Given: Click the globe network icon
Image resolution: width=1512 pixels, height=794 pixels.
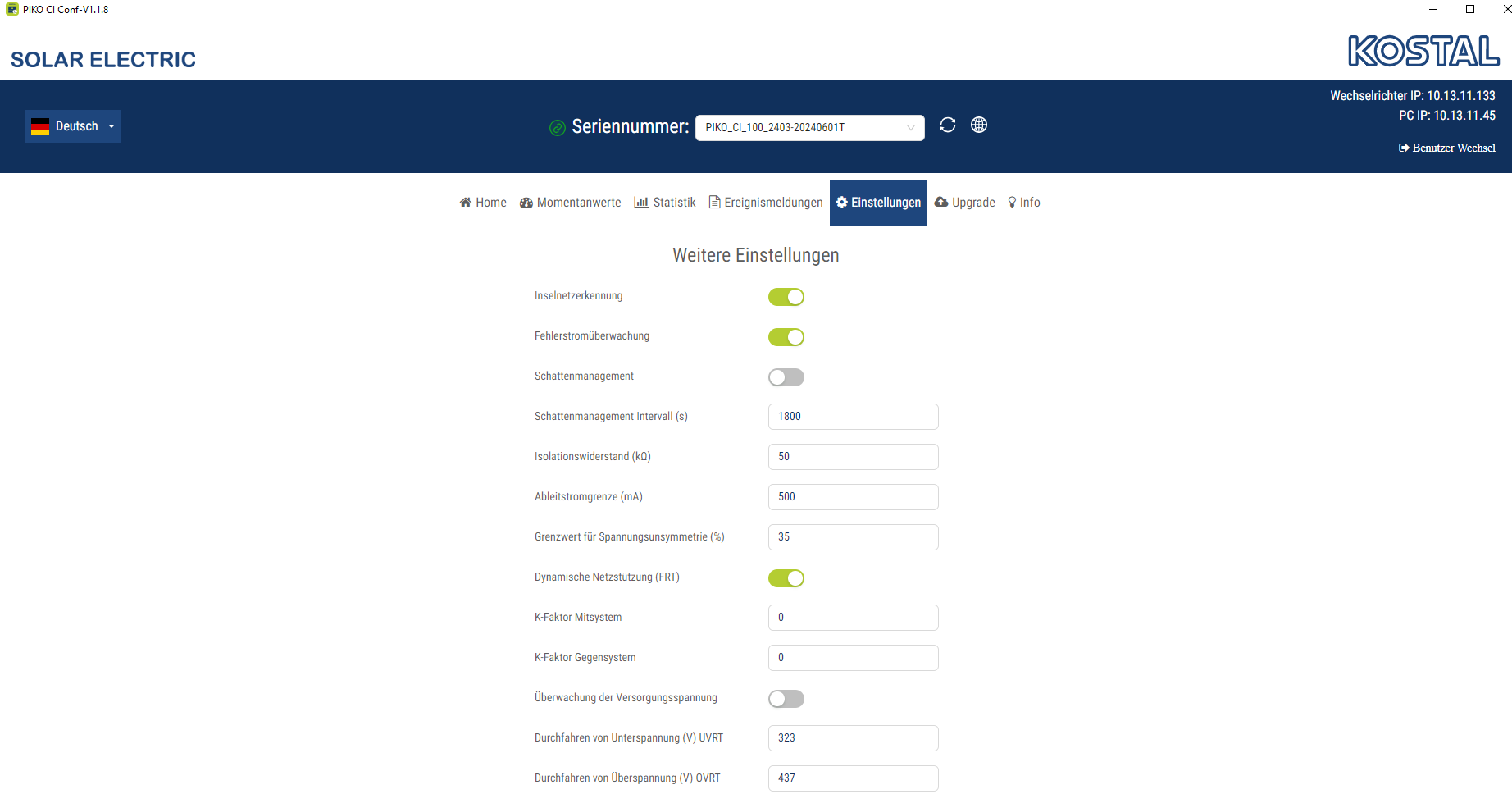Looking at the screenshot, I should click(x=979, y=125).
